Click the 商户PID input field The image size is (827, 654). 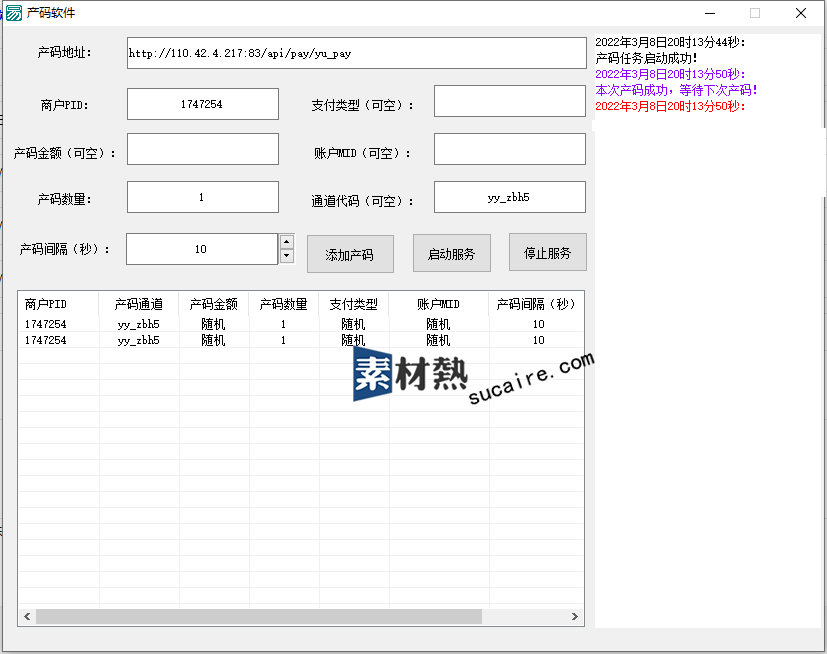pyautogui.click(x=202, y=104)
